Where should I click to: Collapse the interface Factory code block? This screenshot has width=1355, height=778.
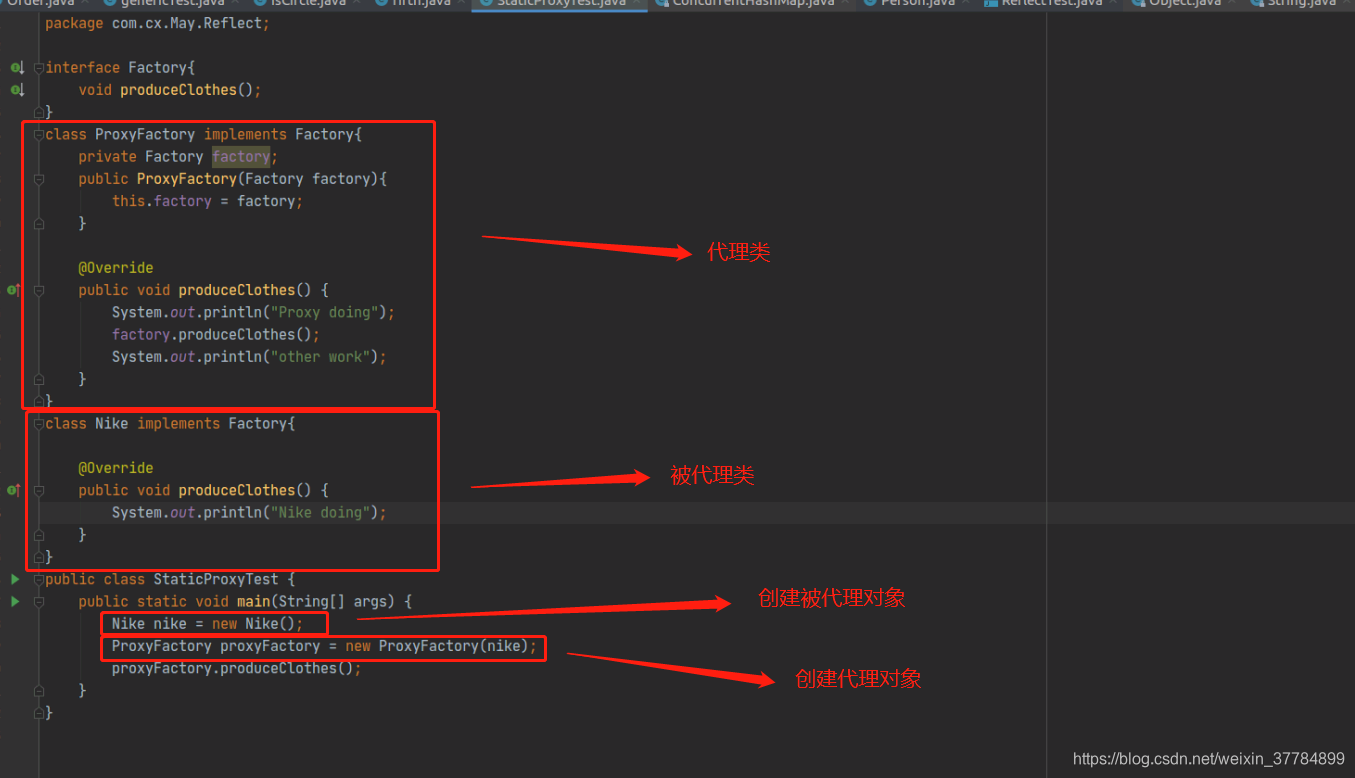click(39, 68)
